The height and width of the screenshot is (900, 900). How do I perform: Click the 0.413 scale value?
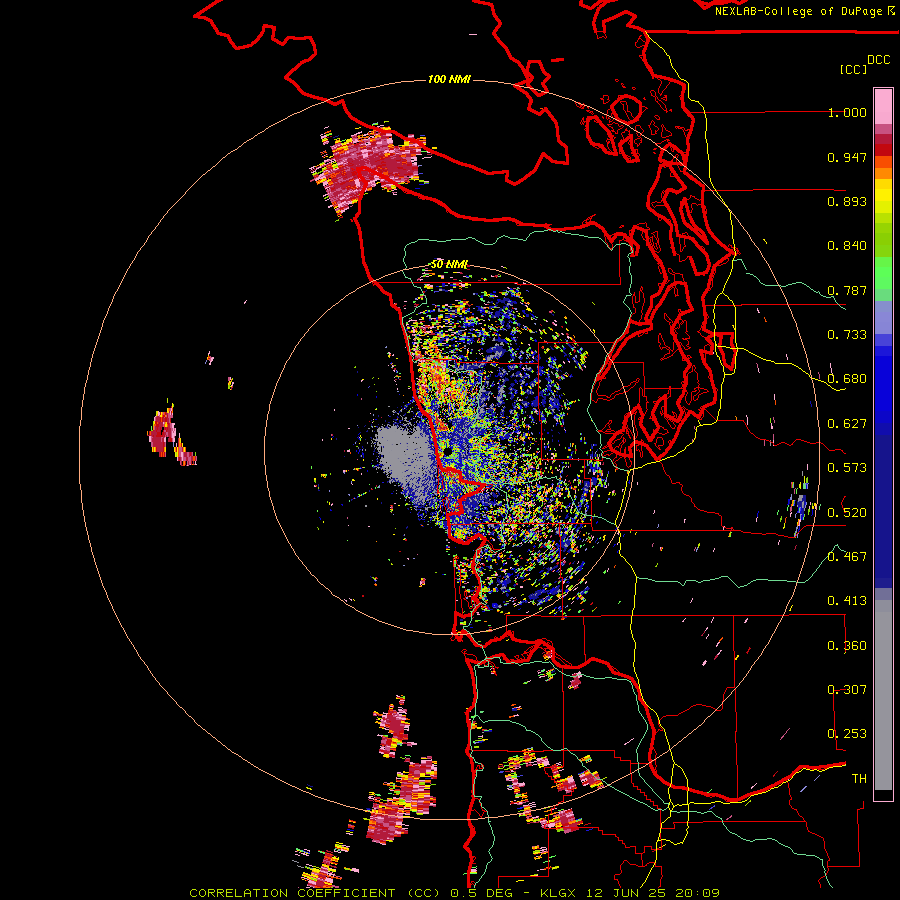tap(847, 601)
